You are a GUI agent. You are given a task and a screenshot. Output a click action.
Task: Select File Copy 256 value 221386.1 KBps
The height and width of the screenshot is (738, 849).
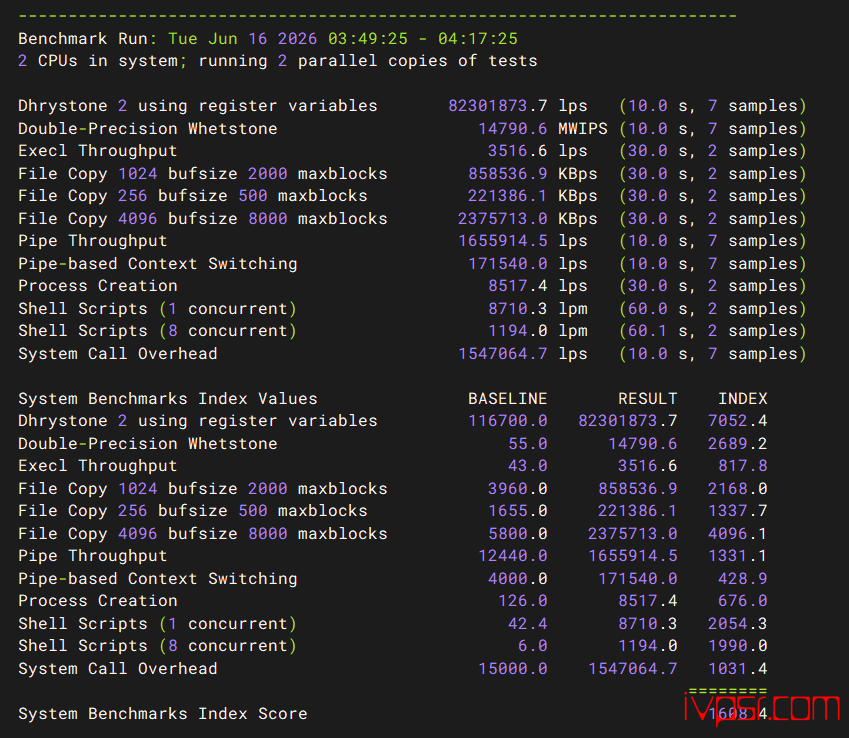coord(533,195)
